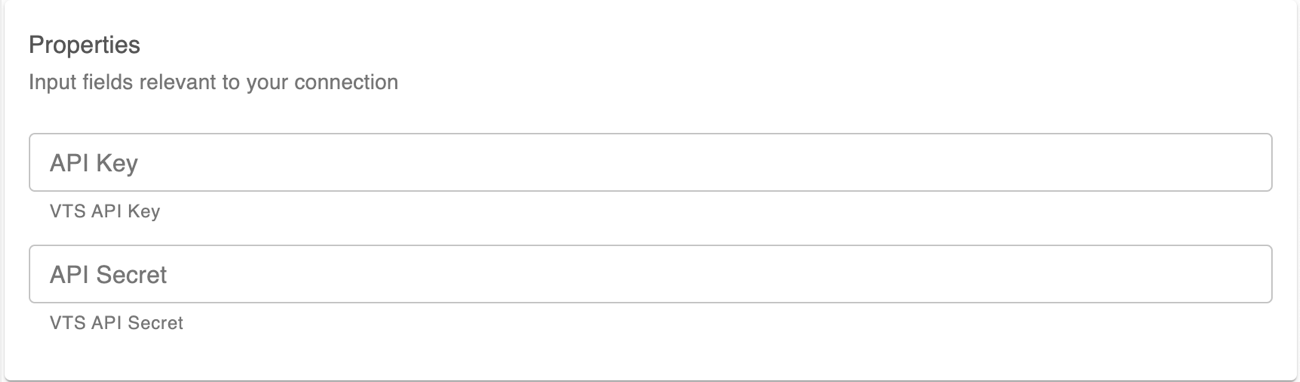Choose the API Secret box for editing
This screenshot has height=382, width=1300.
click(x=650, y=274)
